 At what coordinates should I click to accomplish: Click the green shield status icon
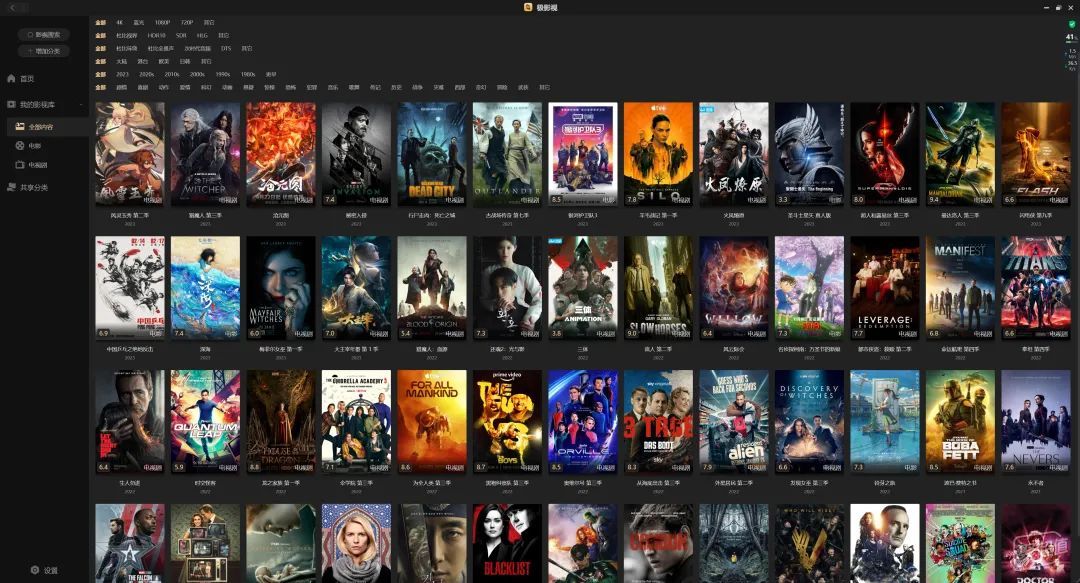coord(1071,24)
